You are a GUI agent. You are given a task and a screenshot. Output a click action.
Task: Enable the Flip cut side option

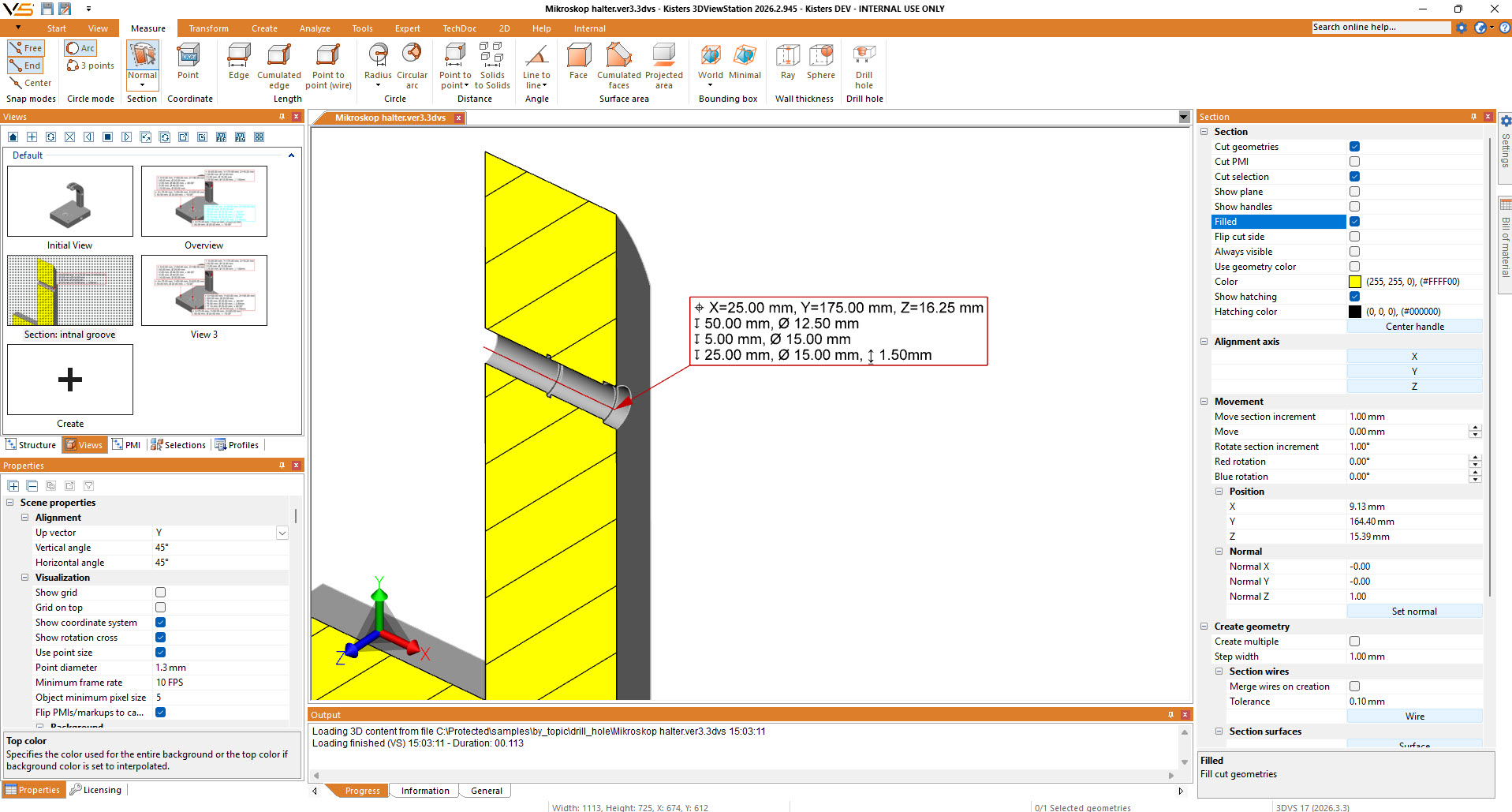tap(1354, 237)
